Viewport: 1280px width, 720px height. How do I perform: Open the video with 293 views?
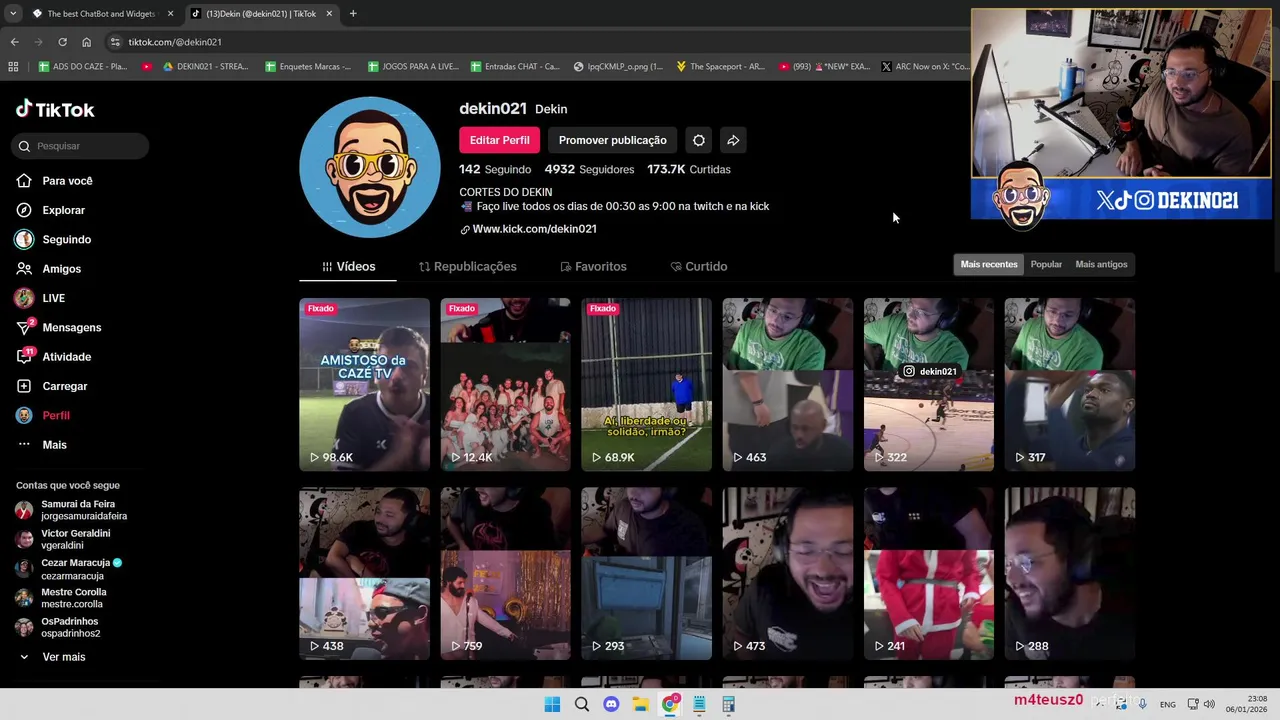coord(646,574)
